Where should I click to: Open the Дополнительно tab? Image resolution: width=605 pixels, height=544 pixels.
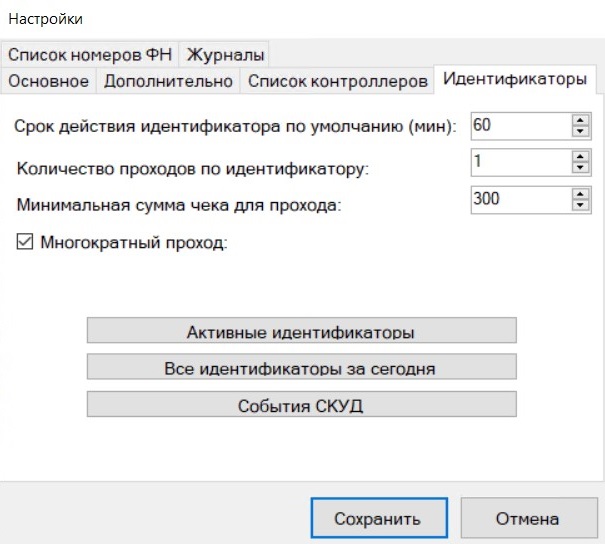click(168, 81)
